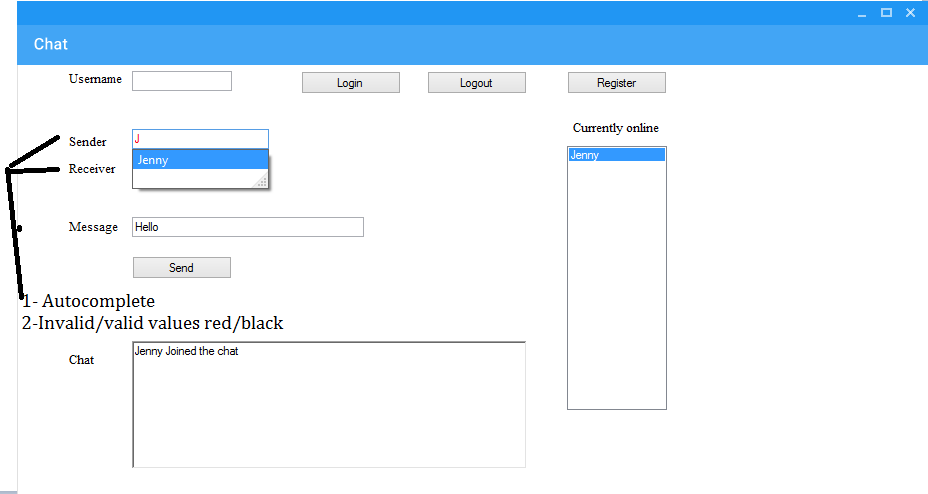Viewport: 928px width, 494px height.
Task: Select Jenny from autocomplete suggestion list
Action: click(200, 160)
